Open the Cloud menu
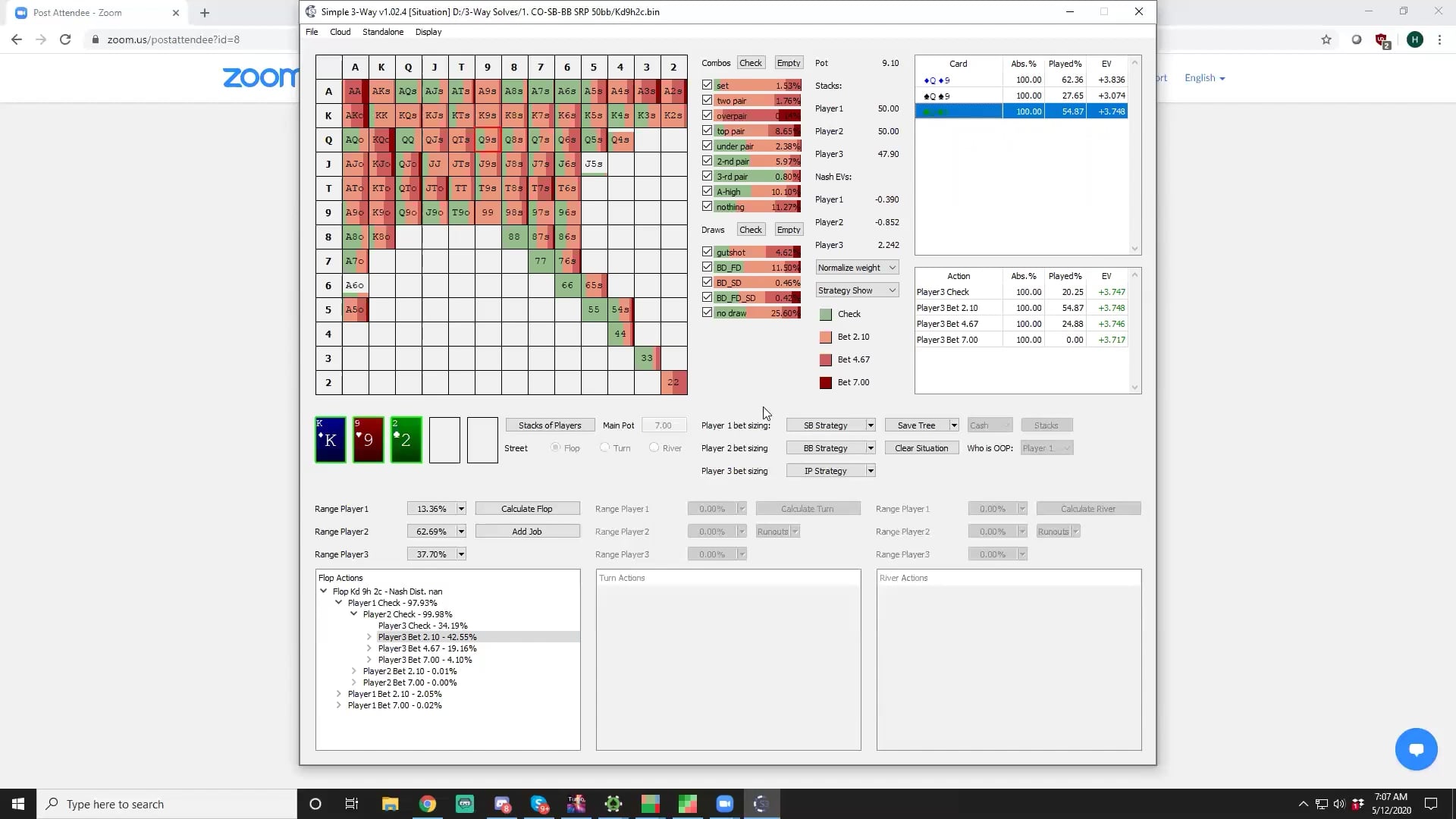 click(340, 32)
